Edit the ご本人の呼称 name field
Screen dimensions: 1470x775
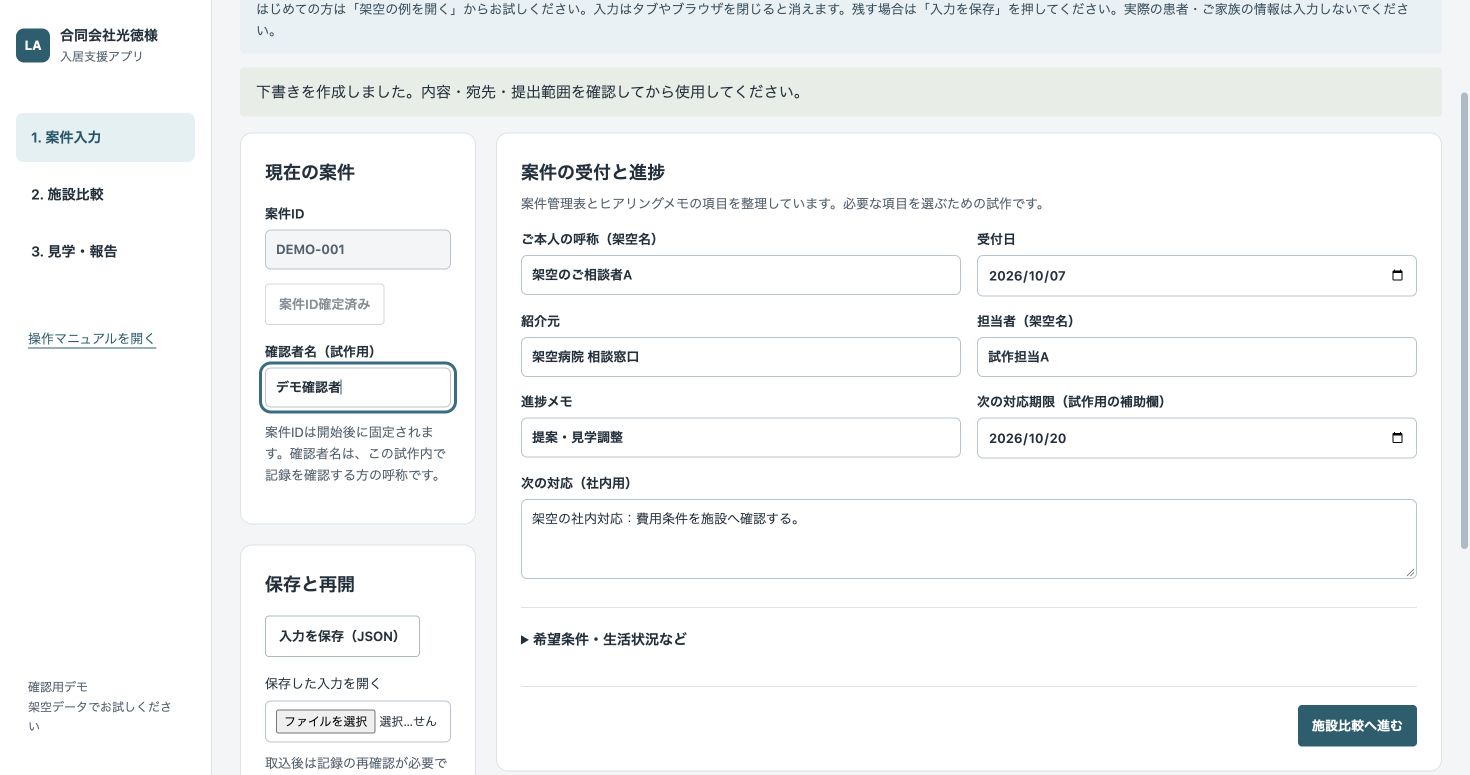pos(741,275)
